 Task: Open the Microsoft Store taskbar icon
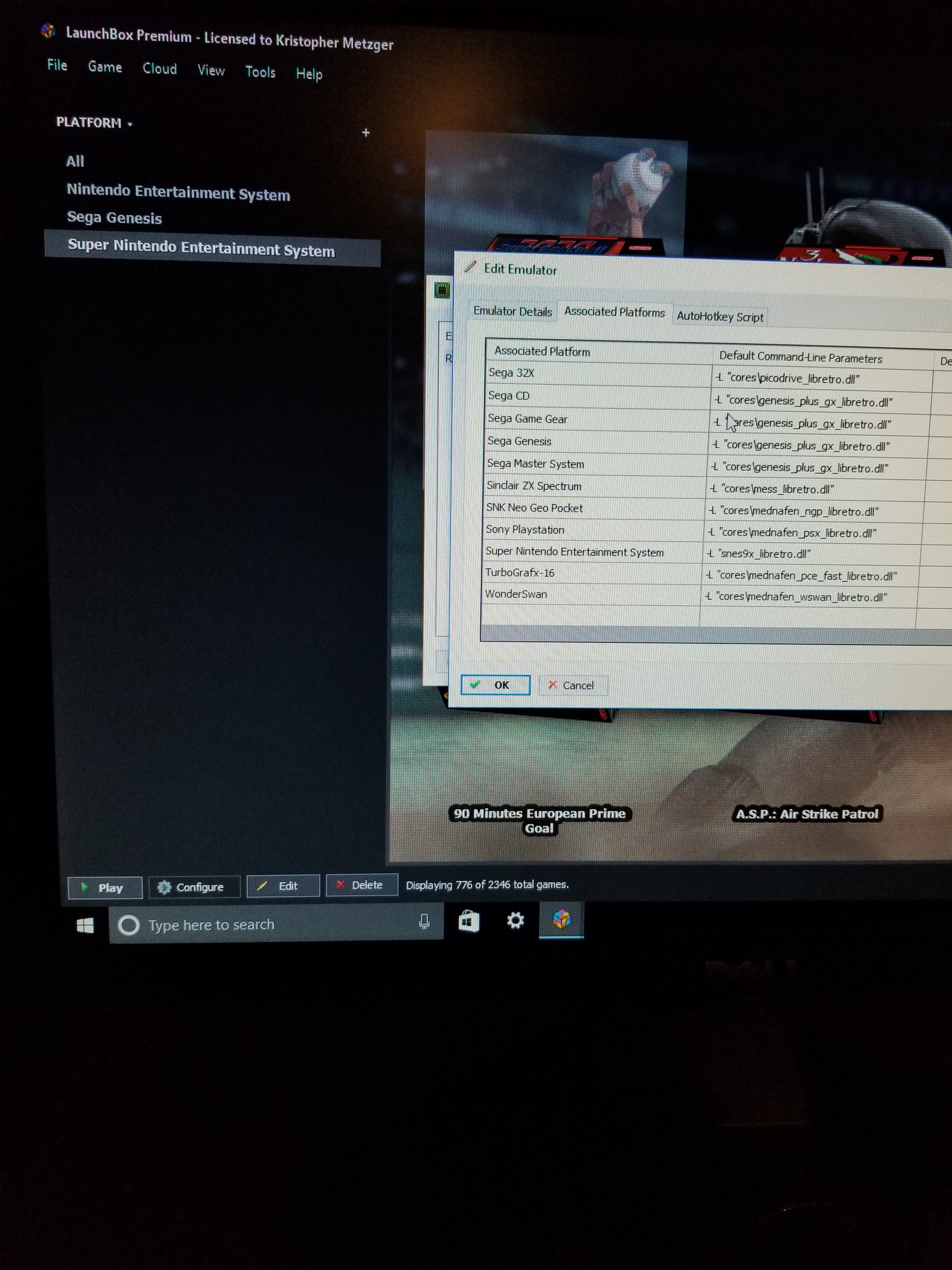[x=469, y=922]
